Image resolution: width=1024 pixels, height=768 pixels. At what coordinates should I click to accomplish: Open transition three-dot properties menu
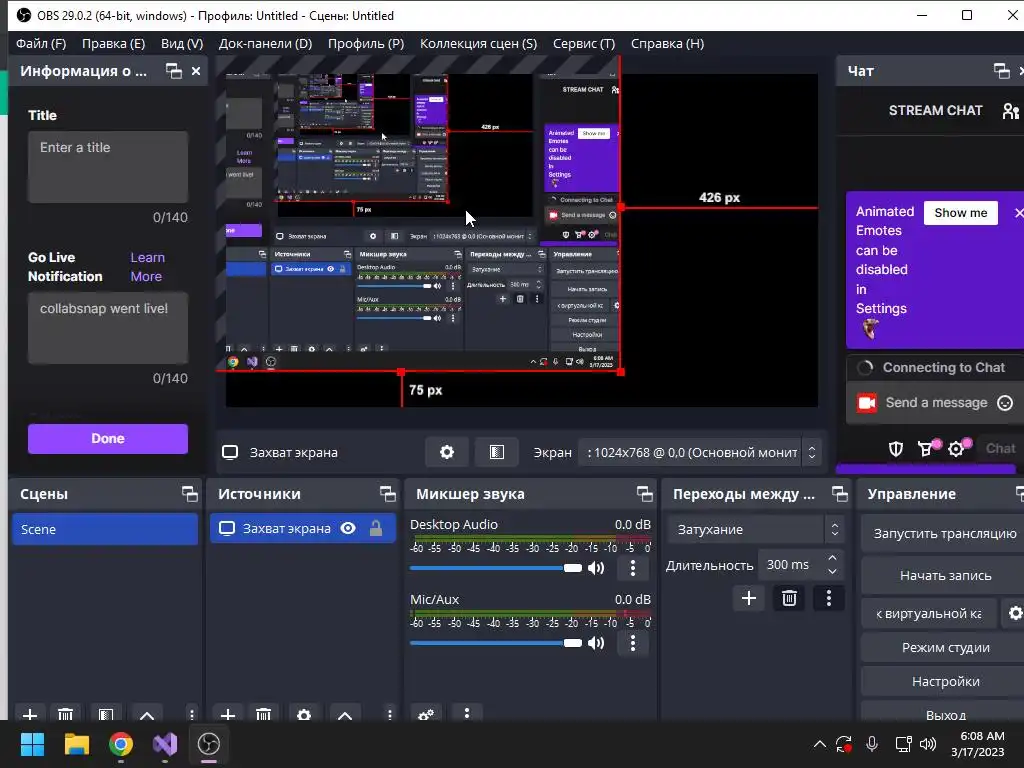(829, 598)
